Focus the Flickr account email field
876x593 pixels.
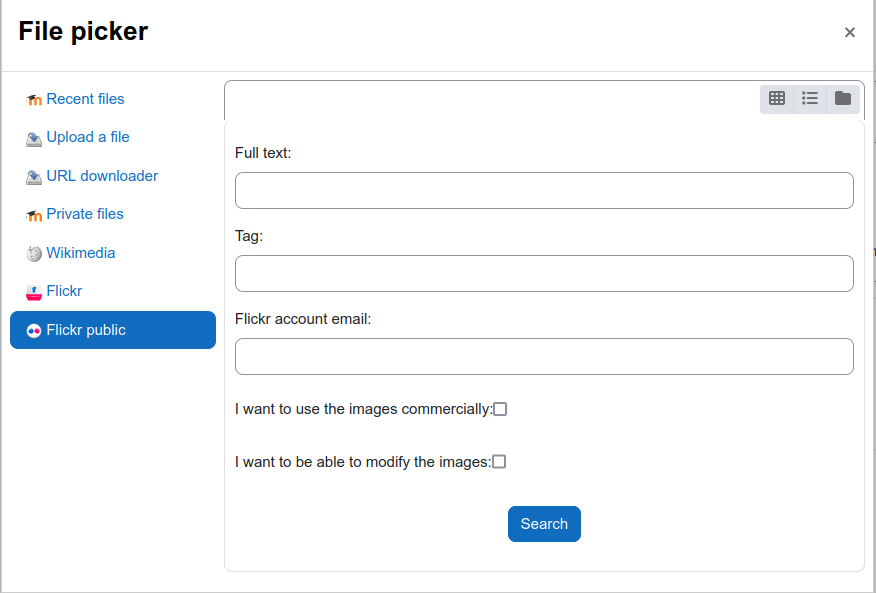point(544,356)
